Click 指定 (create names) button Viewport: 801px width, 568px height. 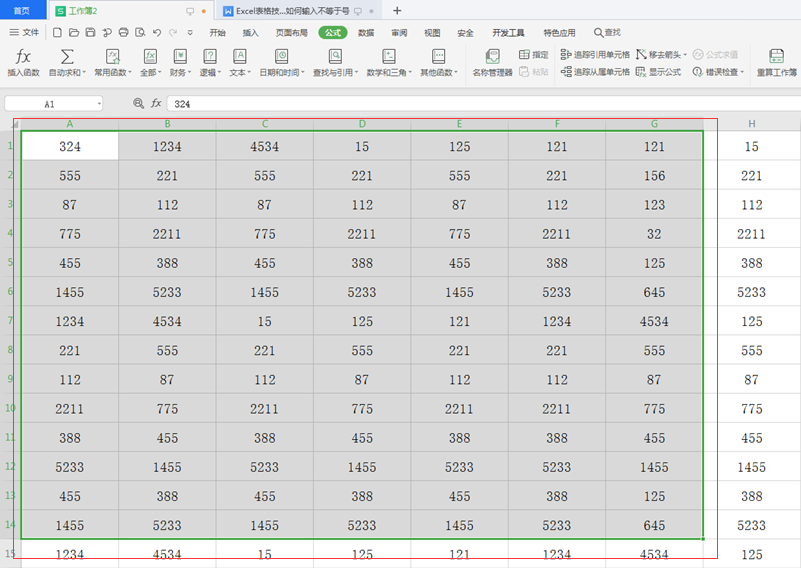pos(533,55)
